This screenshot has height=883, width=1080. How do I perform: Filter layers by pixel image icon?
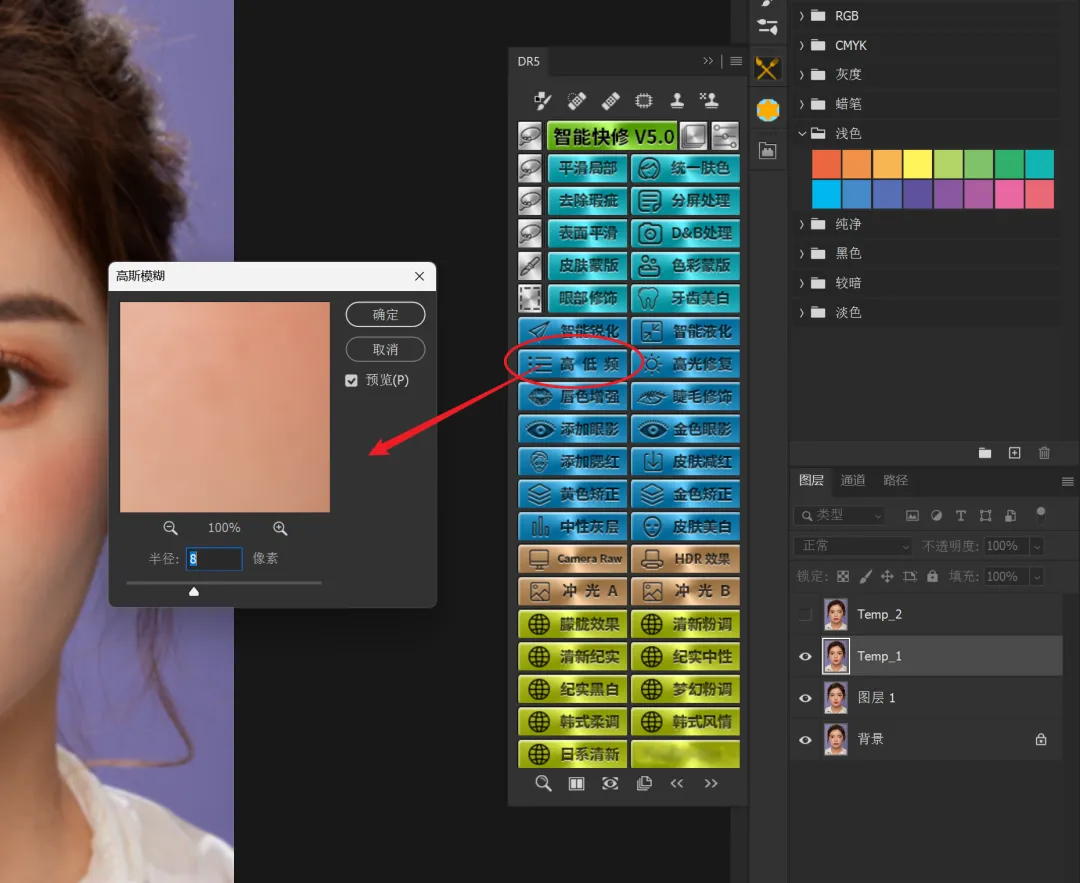click(x=912, y=515)
